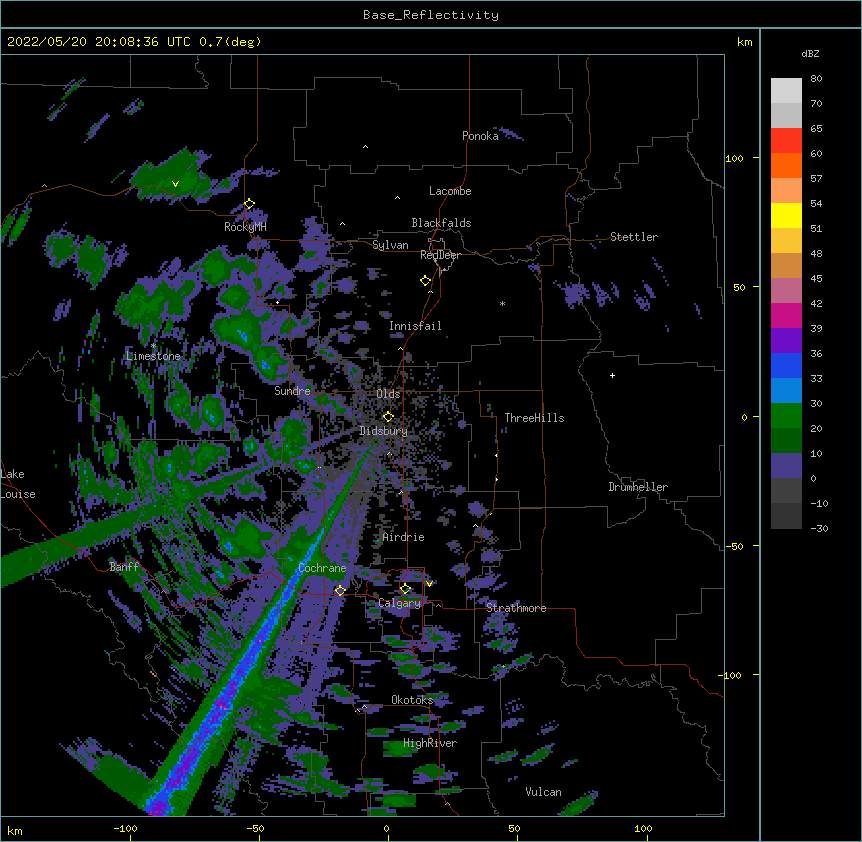Viewport: 862px width, 842px height.
Task: Click the ThreeHills town label
Action: (x=534, y=418)
